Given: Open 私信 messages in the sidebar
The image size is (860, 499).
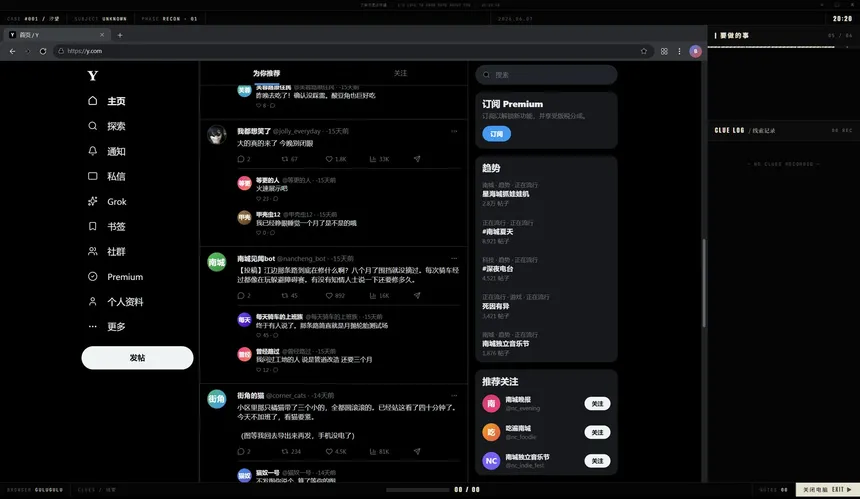Looking at the screenshot, I should click(107, 176).
